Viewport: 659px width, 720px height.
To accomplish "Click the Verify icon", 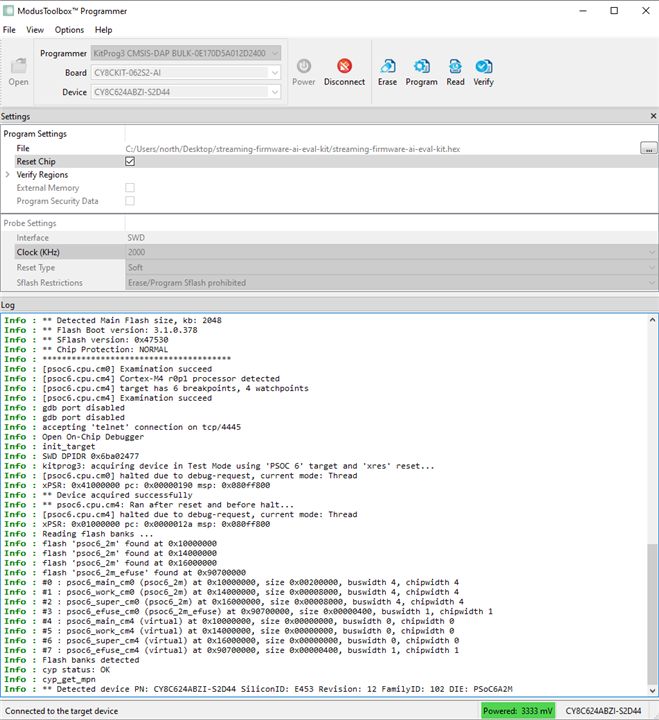I will 484,66.
